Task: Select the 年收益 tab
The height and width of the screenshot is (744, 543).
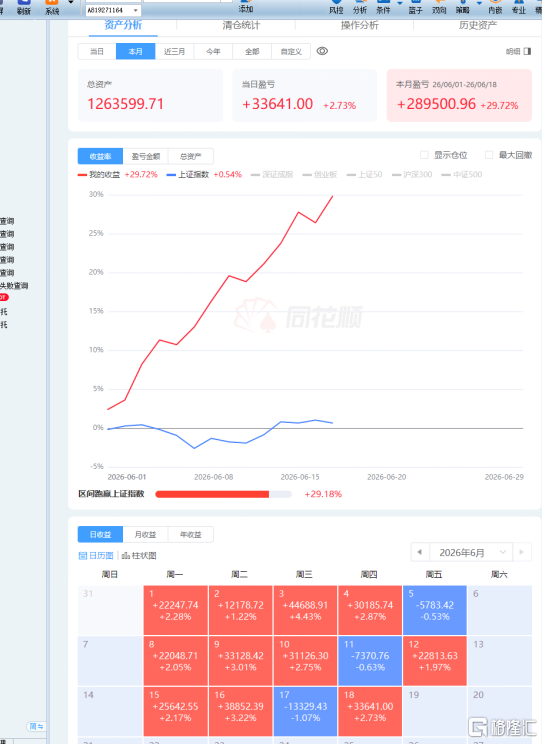Action: [190, 534]
